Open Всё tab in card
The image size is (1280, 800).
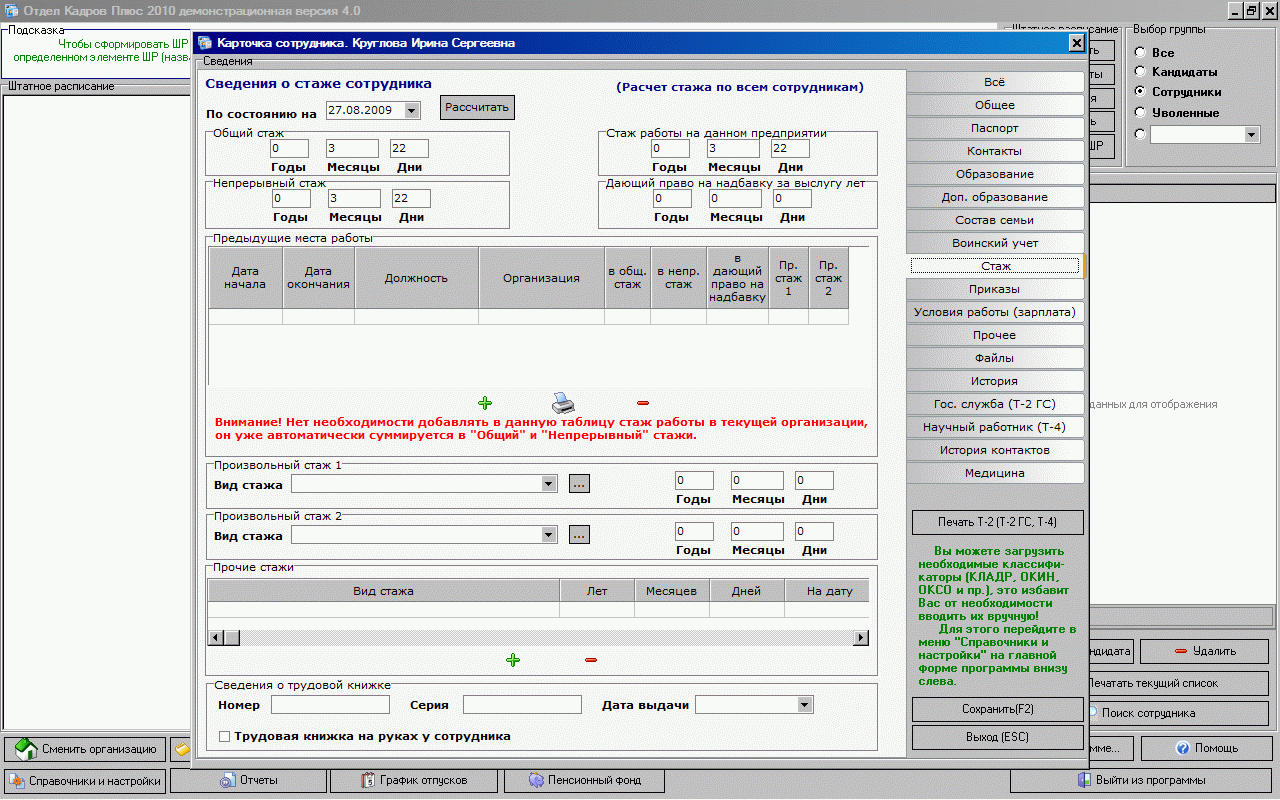coord(995,82)
